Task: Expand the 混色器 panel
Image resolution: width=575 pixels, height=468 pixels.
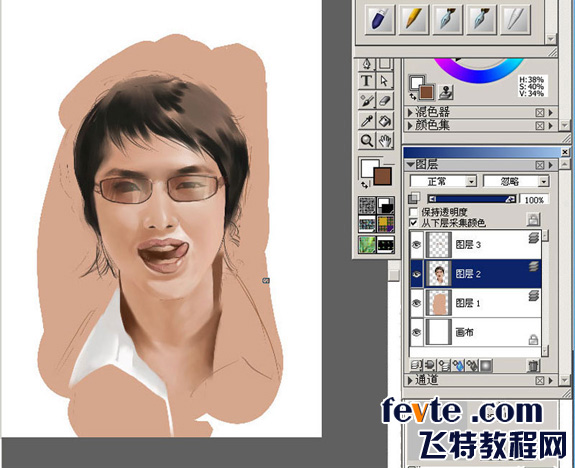Action: [x=433, y=112]
